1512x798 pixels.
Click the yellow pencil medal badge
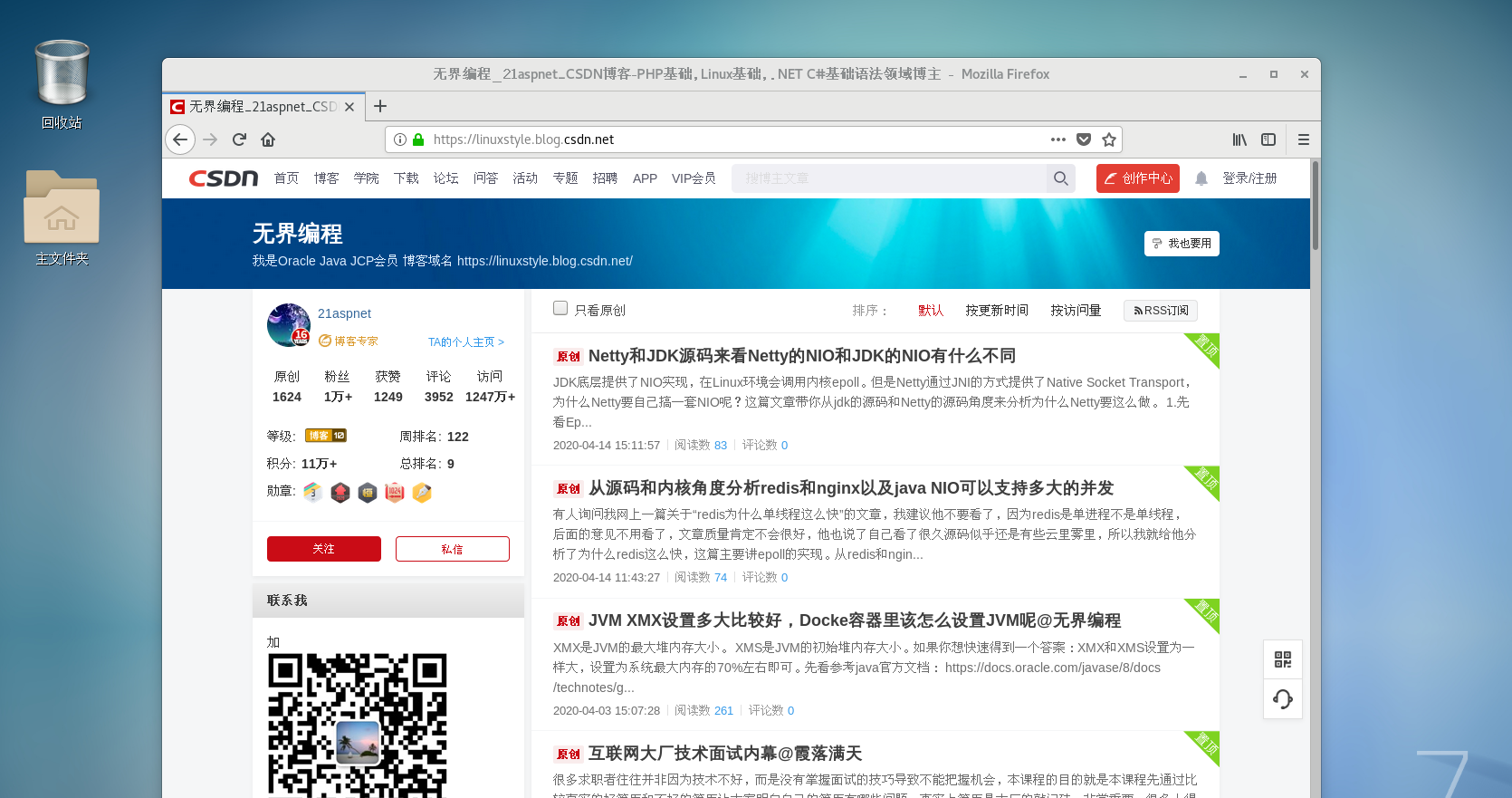click(422, 492)
